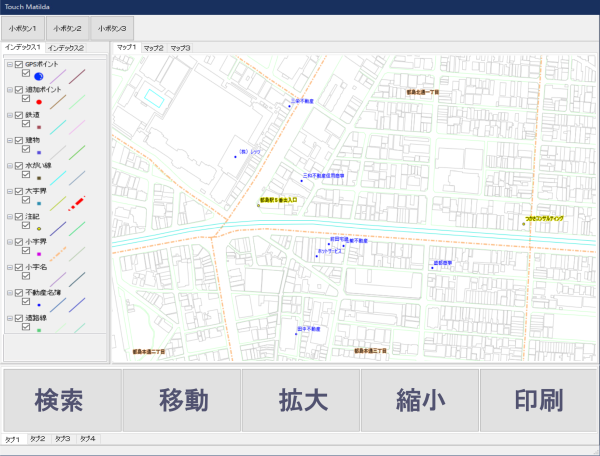Select the つかさコンサルティング map marker

[523, 224]
